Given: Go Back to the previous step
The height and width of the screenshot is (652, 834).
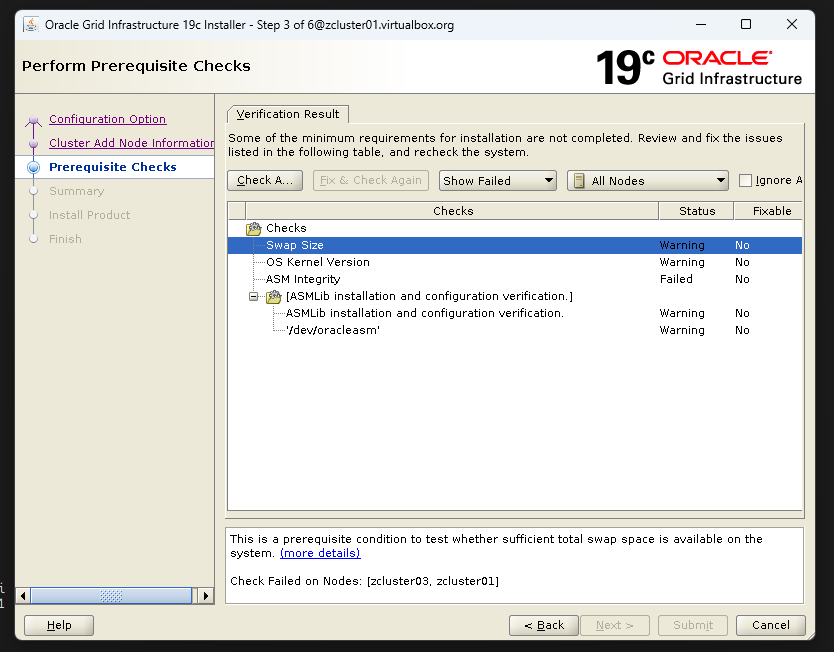Looking at the screenshot, I should click(x=544, y=625).
